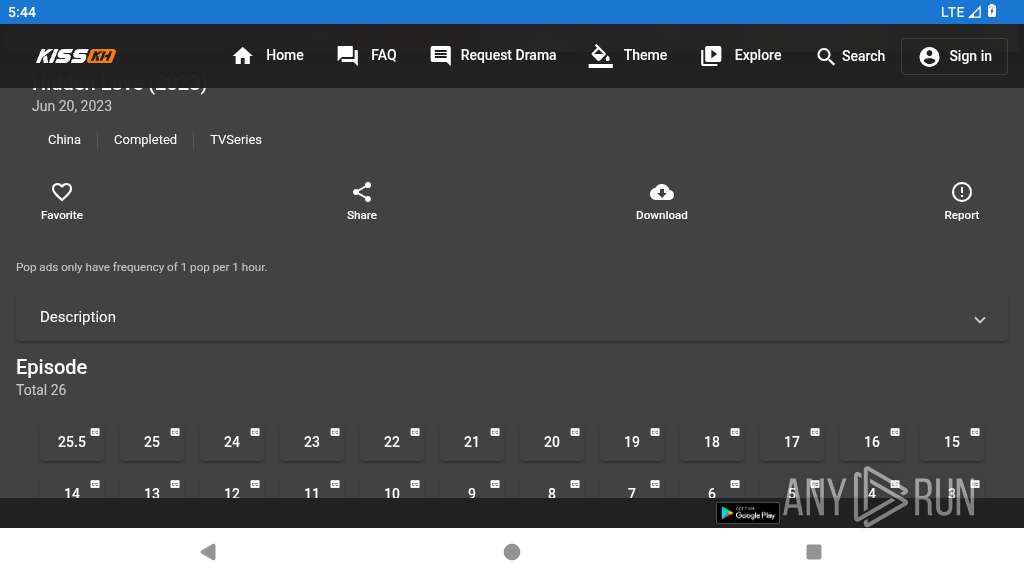Image resolution: width=1024 pixels, height=576 pixels.
Task: Go to Home in the navigation bar
Action: (268, 56)
